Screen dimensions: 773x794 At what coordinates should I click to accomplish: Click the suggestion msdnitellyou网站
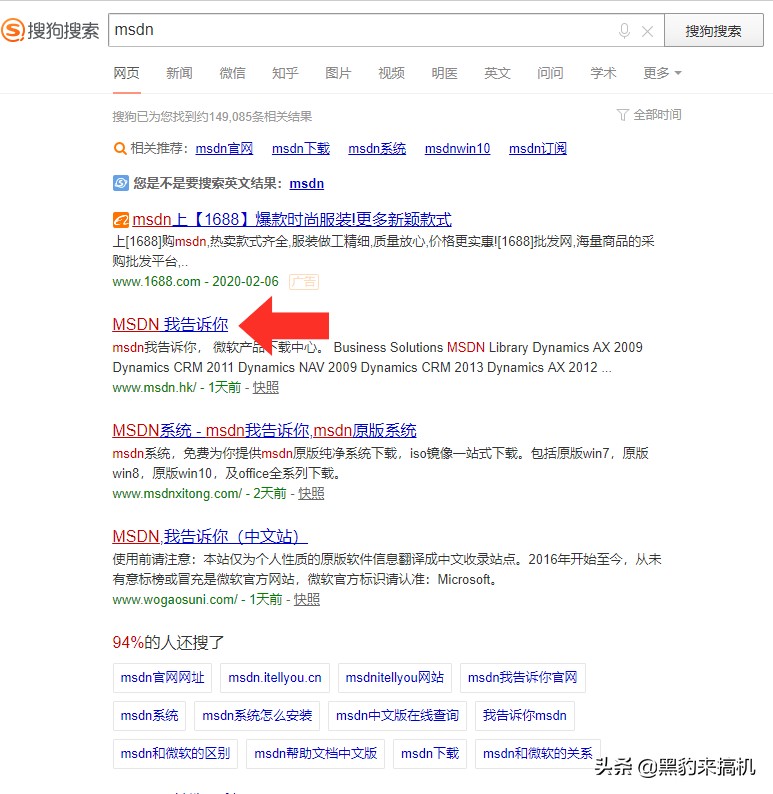[x=395, y=678]
